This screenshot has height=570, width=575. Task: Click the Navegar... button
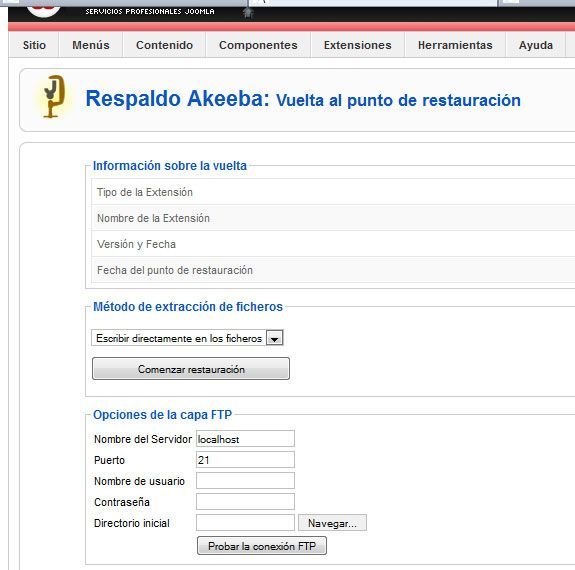[332, 523]
